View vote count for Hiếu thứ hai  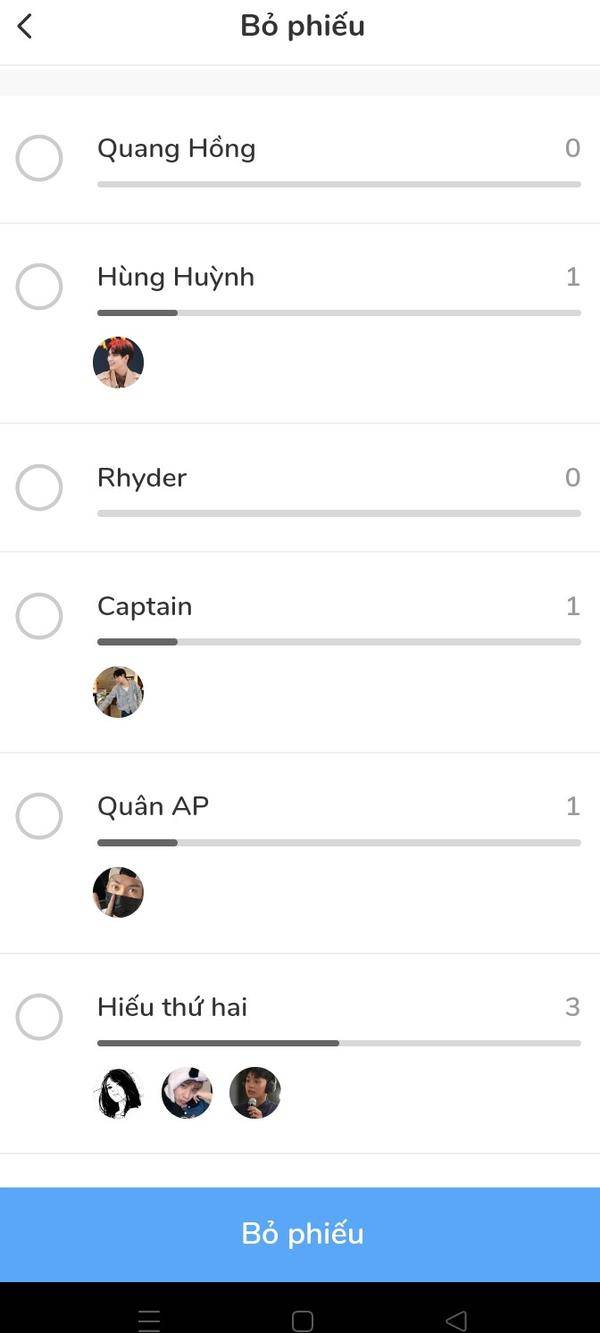[572, 1006]
